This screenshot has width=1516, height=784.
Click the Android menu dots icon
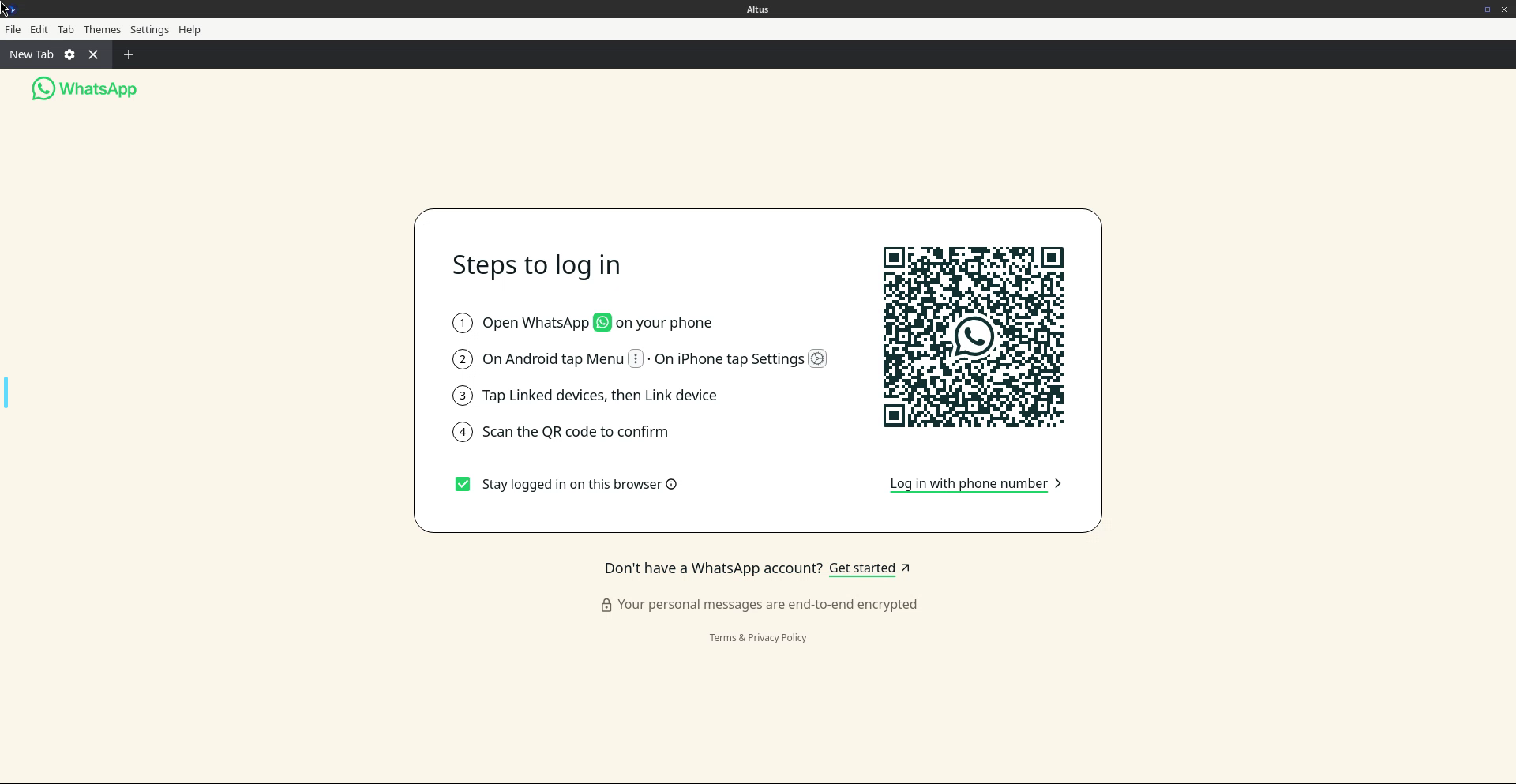(636, 358)
